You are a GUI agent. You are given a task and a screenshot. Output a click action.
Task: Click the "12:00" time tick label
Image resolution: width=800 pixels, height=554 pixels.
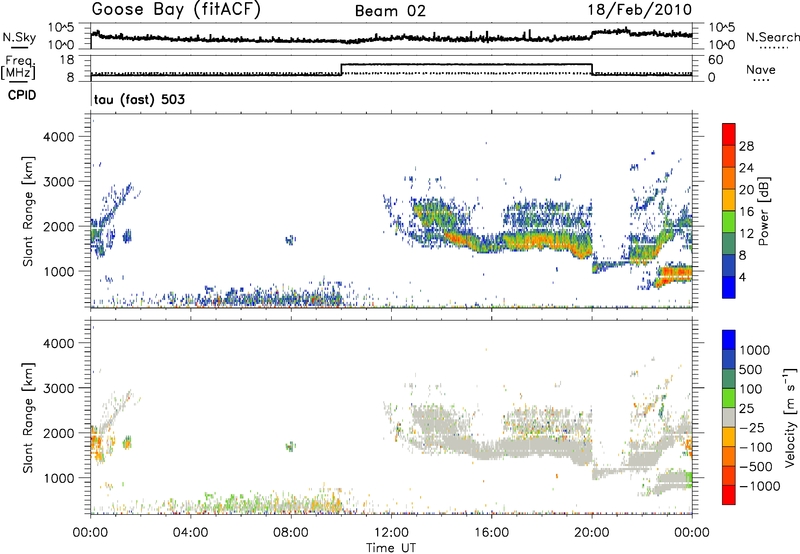(391, 533)
